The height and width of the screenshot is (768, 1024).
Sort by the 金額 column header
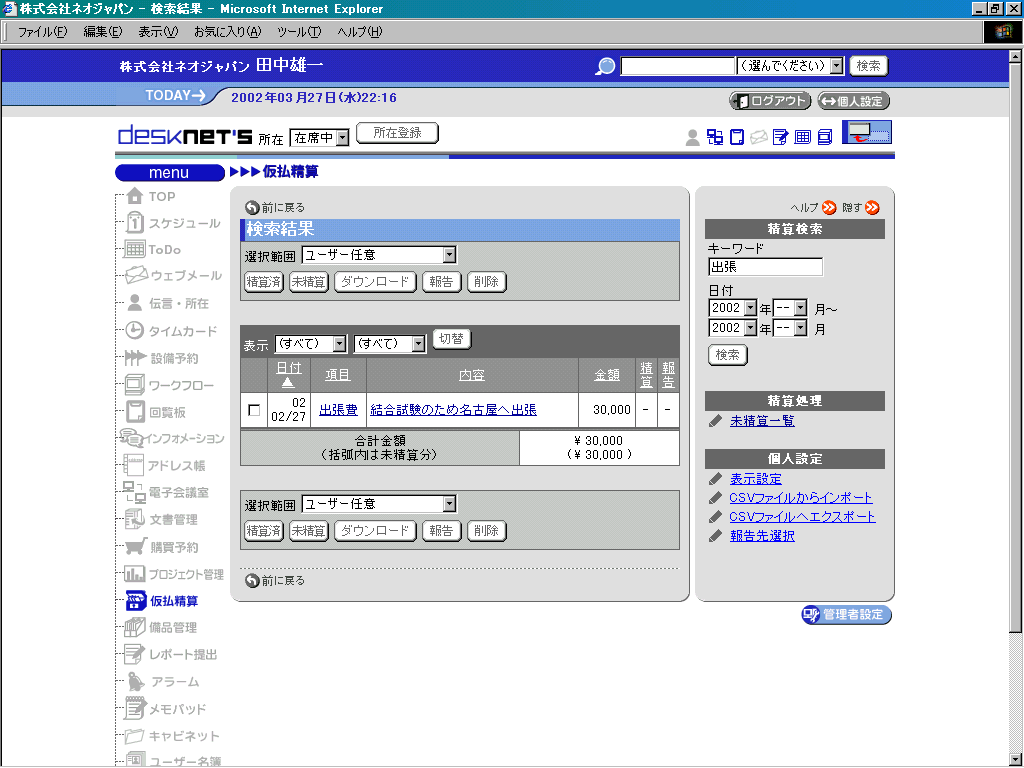[607, 375]
